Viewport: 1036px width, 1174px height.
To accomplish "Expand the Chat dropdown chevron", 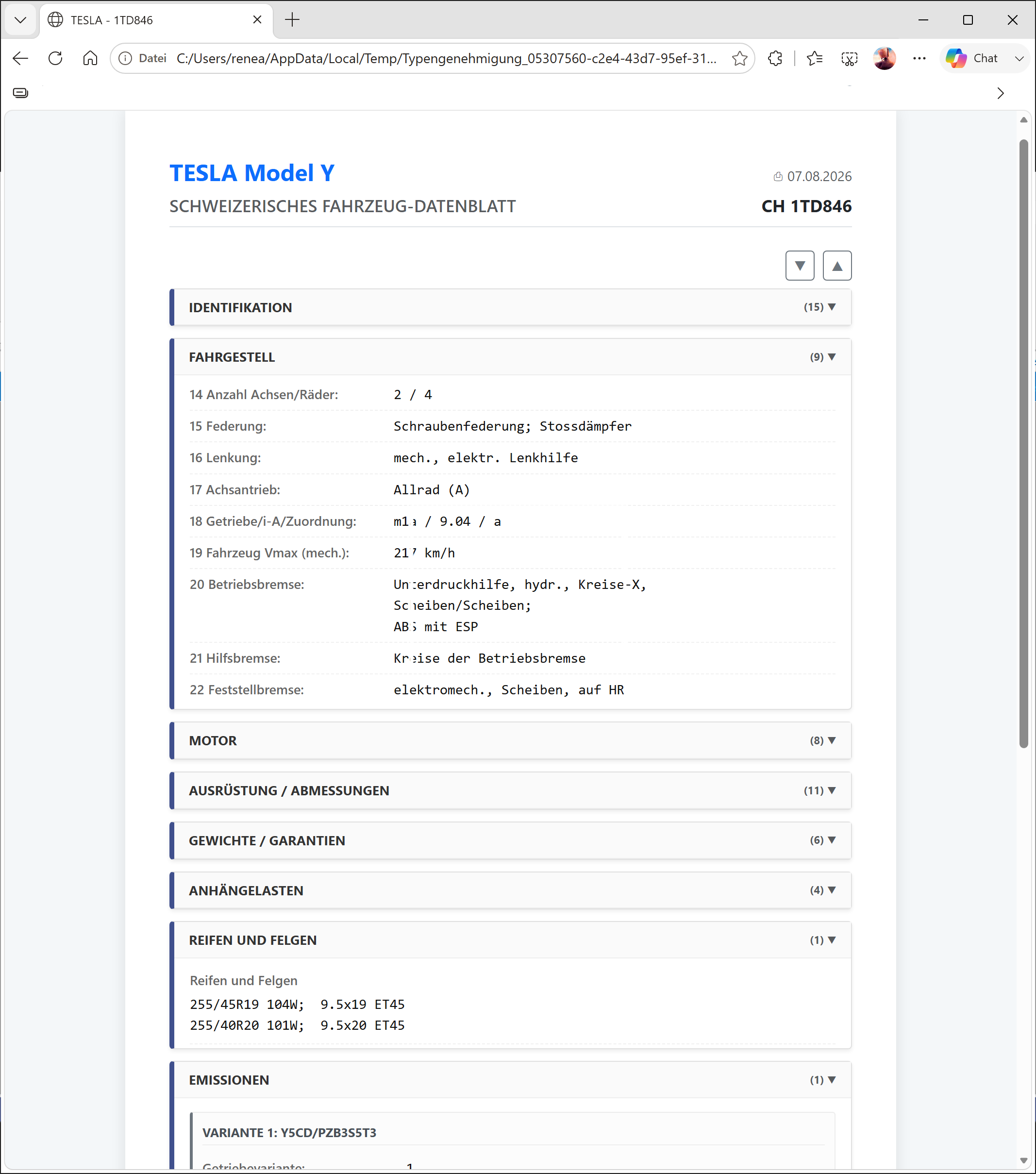I will (1019, 58).
